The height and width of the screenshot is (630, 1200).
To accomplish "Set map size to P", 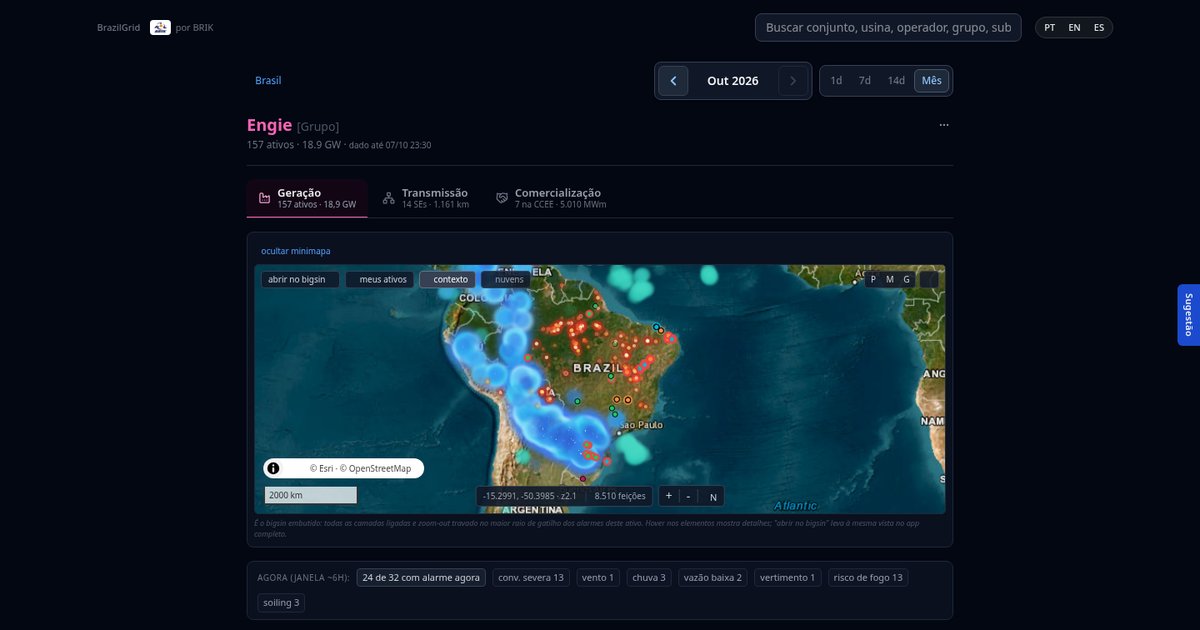I will click(873, 279).
